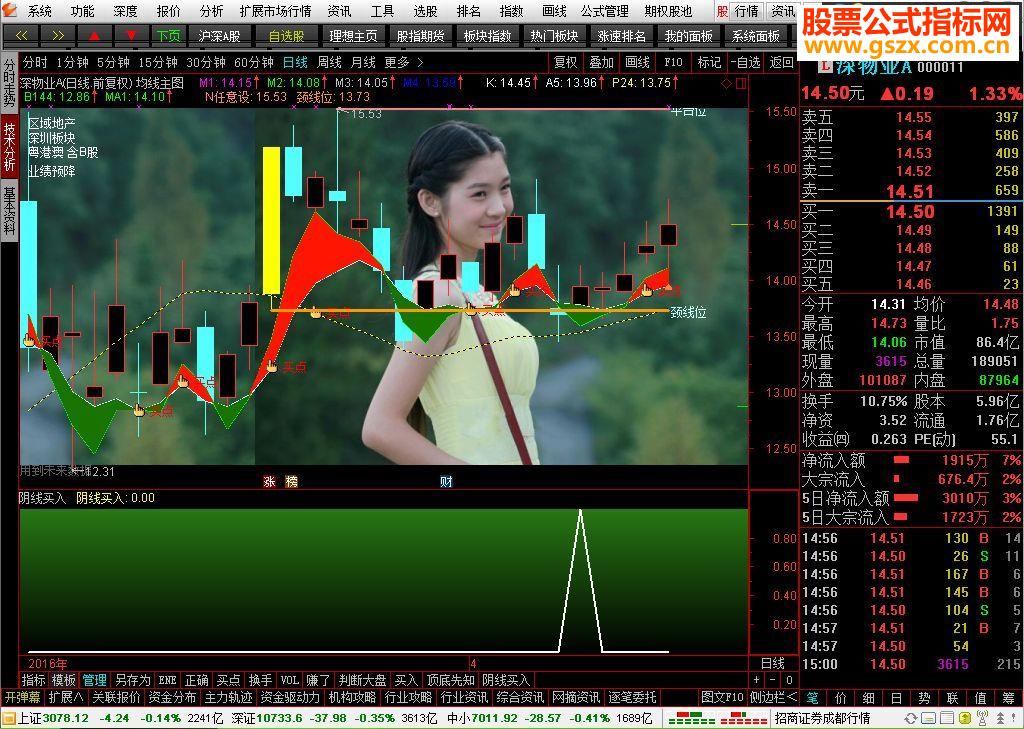Viewport: 1024px width, 729px height.
Task: Open the 公式管理 menu
Action: (605, 11)
